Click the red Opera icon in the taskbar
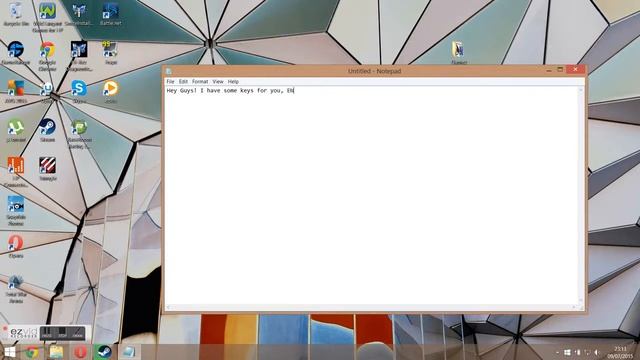640x360 pixels. [80, 352]
